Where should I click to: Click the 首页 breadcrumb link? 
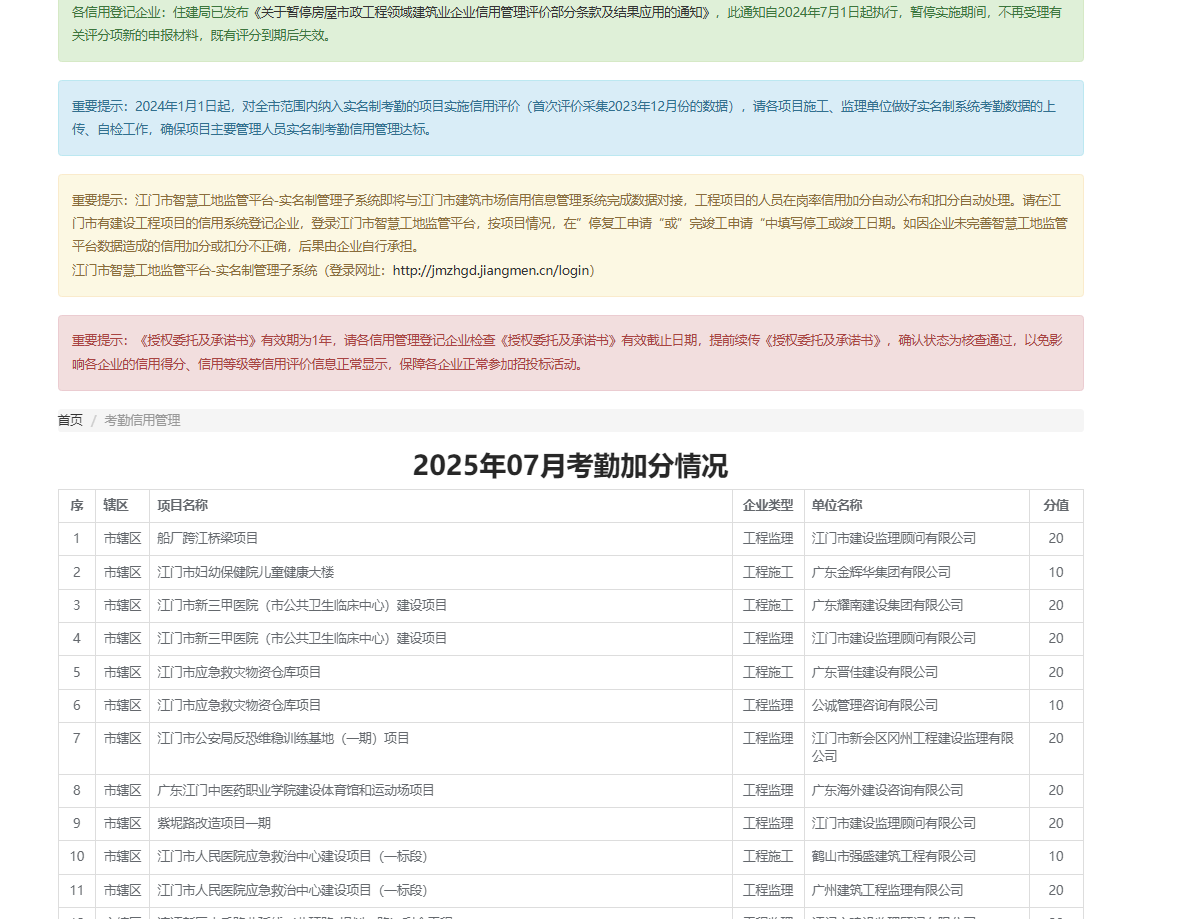pyautogui.click(x=70, y=420)
